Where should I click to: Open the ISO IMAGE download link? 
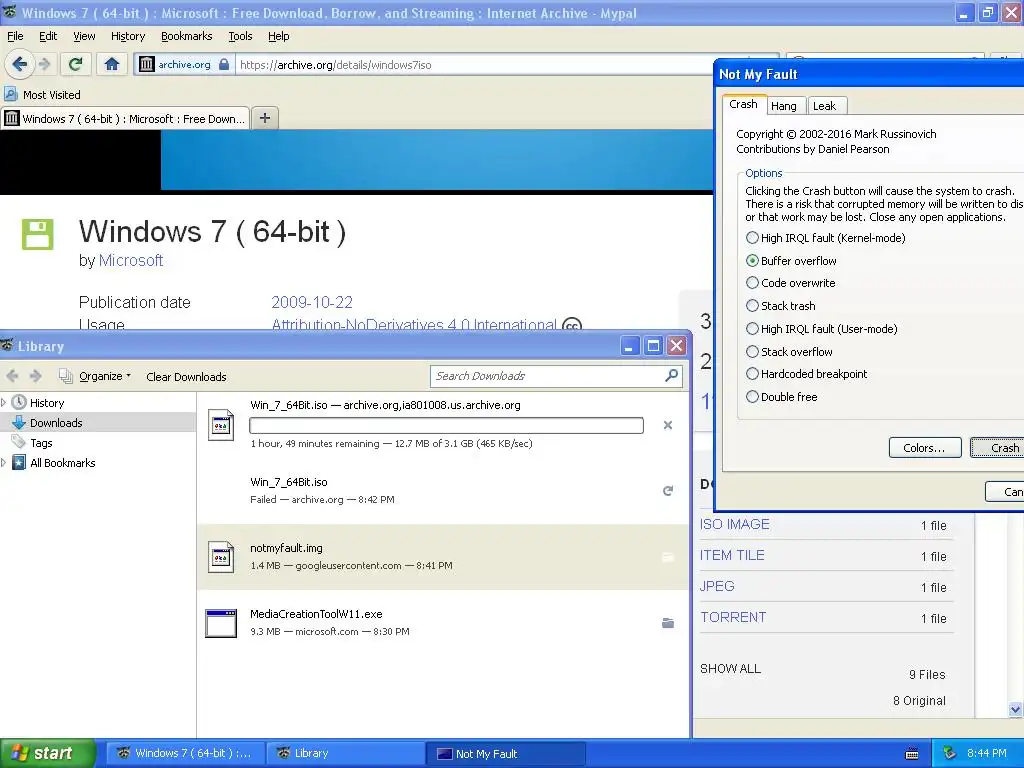(735, 524)
